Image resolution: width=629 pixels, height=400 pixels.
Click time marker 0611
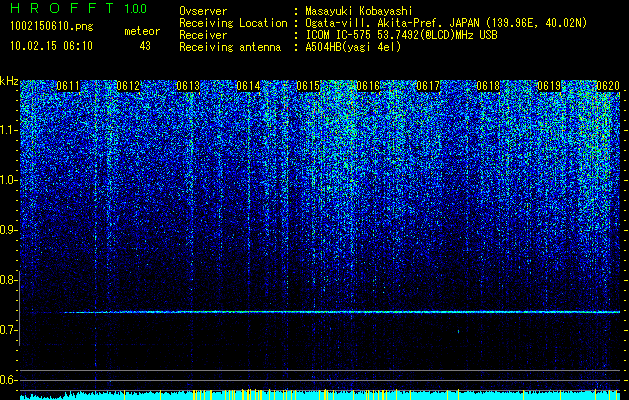tap(68, 86)
